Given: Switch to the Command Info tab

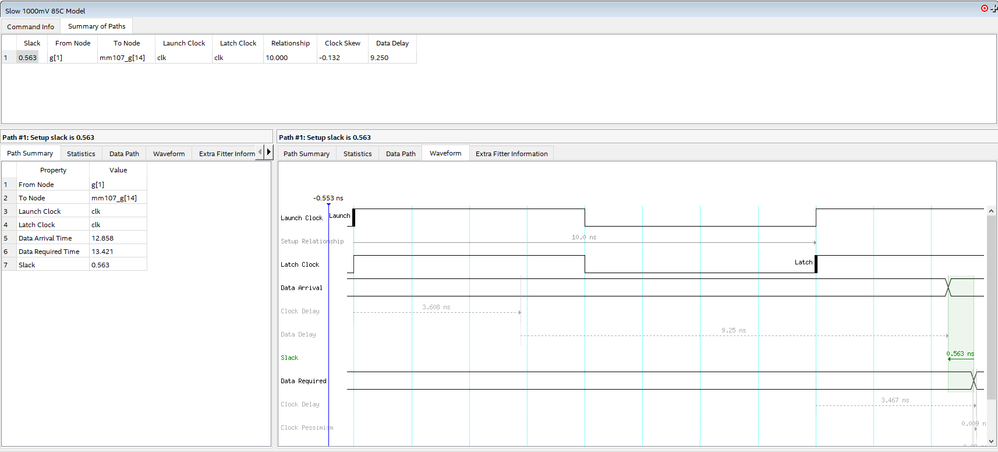Looking at the screenshot, I should click(30, 25).
